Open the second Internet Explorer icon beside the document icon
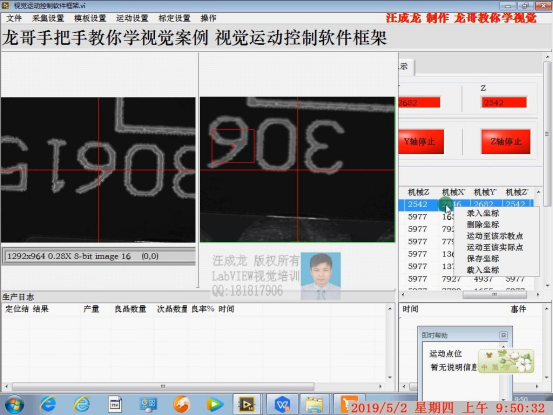The width and height of the screenshot is (553, 415). tap(81, 404)
